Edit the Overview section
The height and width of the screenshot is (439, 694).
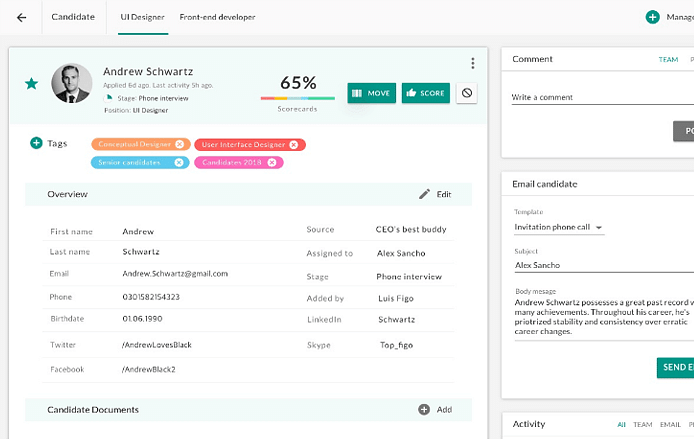pos(435,194)
